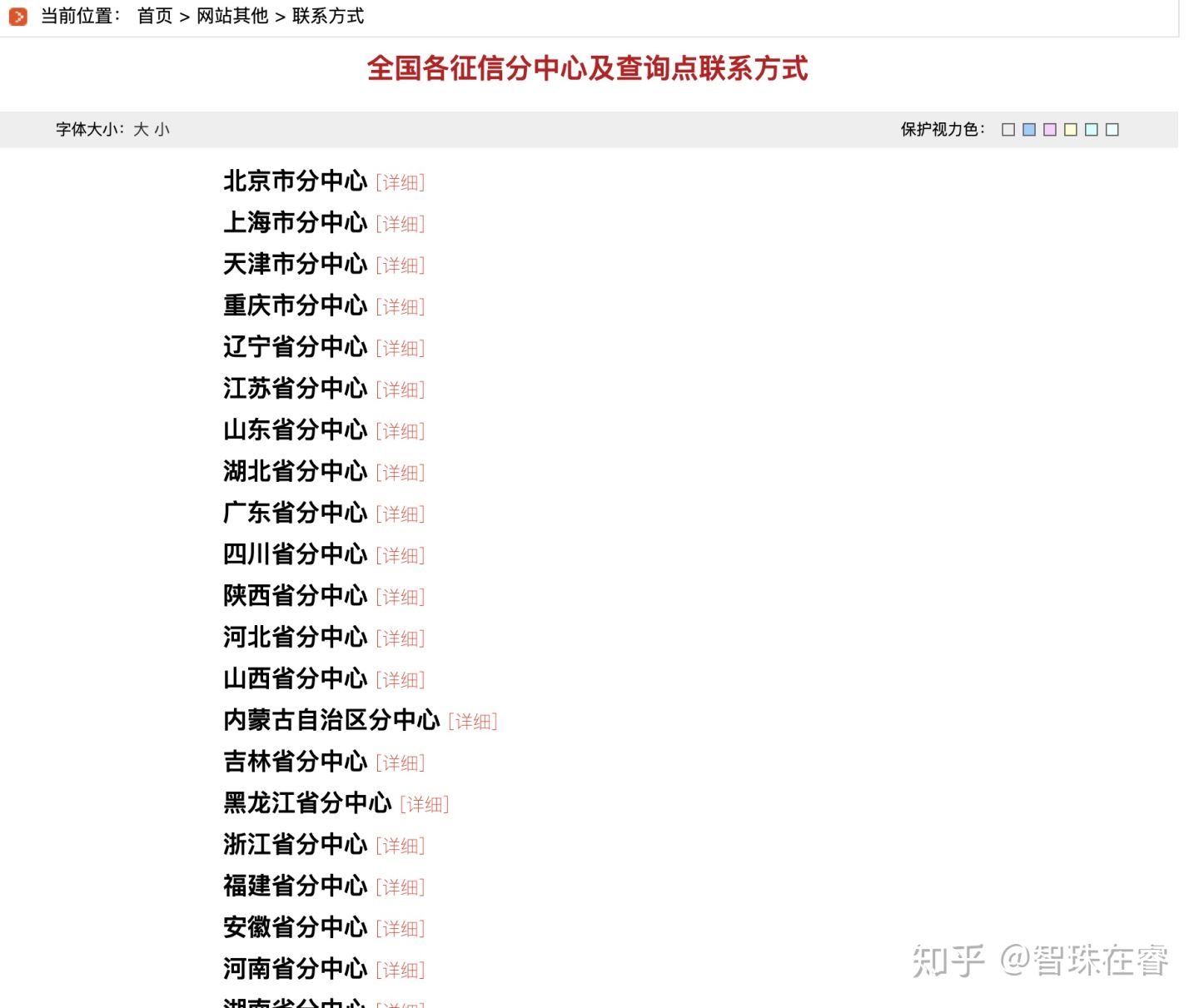Open 详细 for 河南省分中心

(x=400, y=970)
